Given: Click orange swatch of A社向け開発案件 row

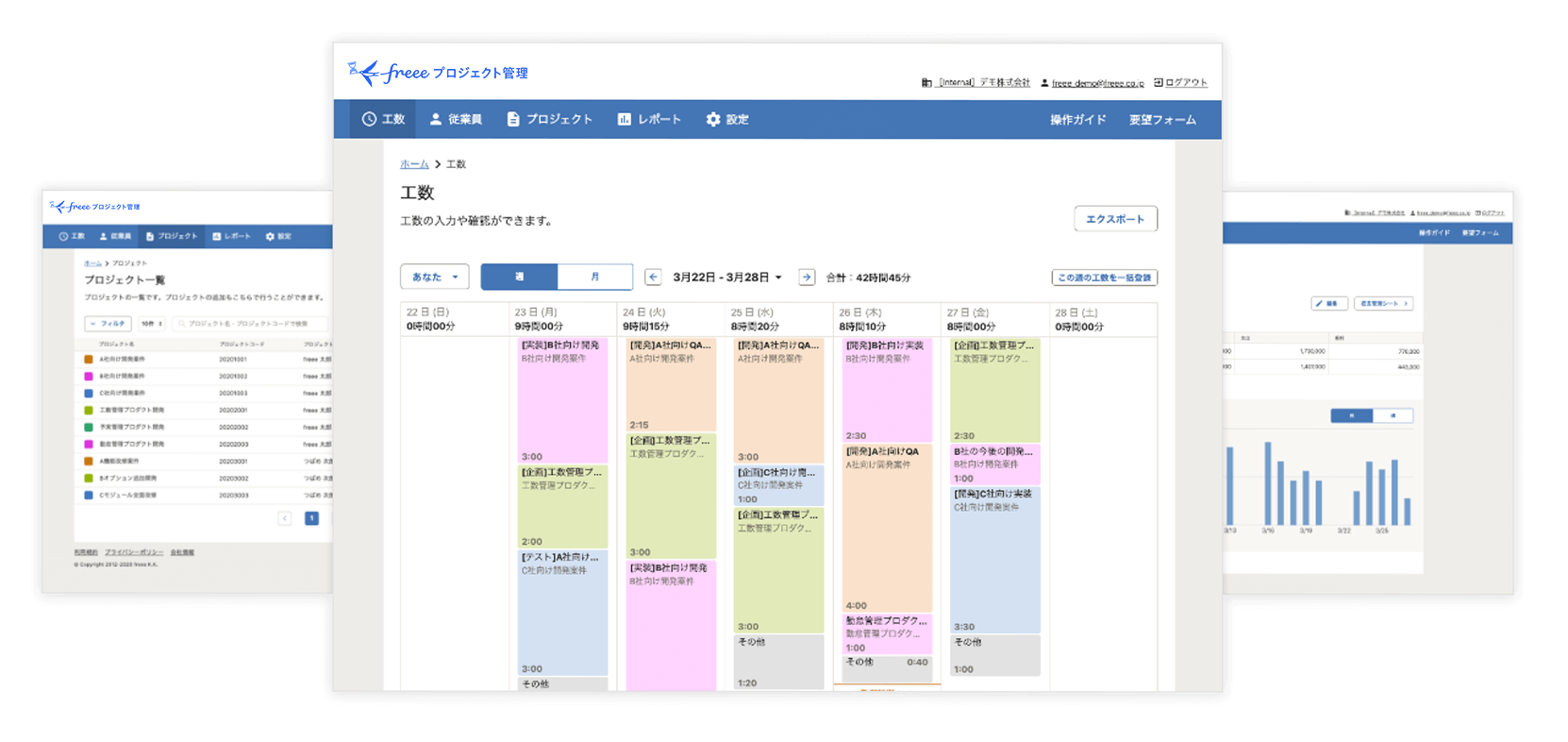Looking at the screenshot, I should 89,359.
